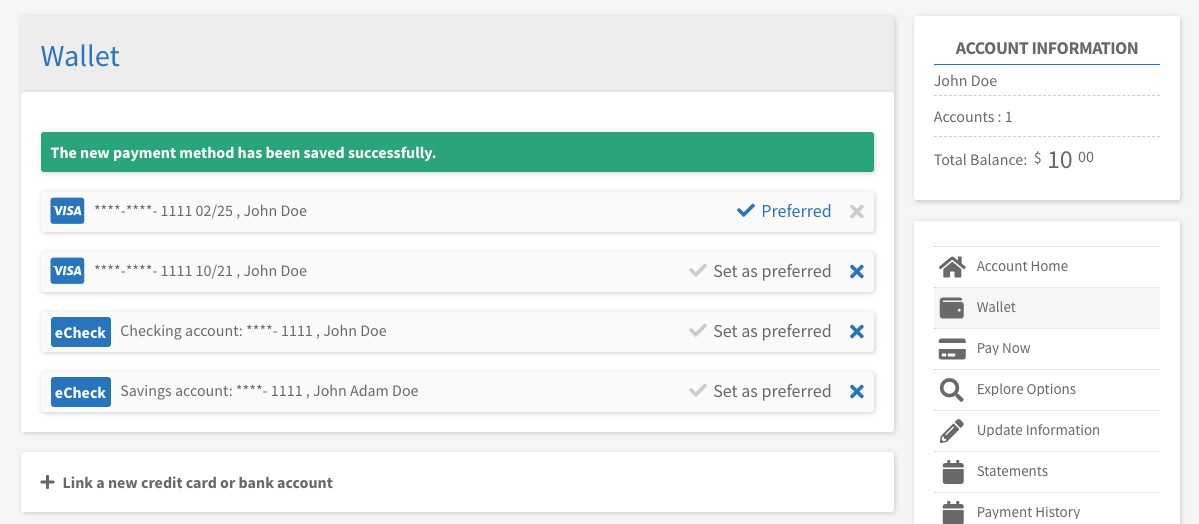Image resolution: width=1199 pixels, height=524 pixels.
Task: Click the Statements calendar icon
Action: pyautogui.click(x=952, y=471)
